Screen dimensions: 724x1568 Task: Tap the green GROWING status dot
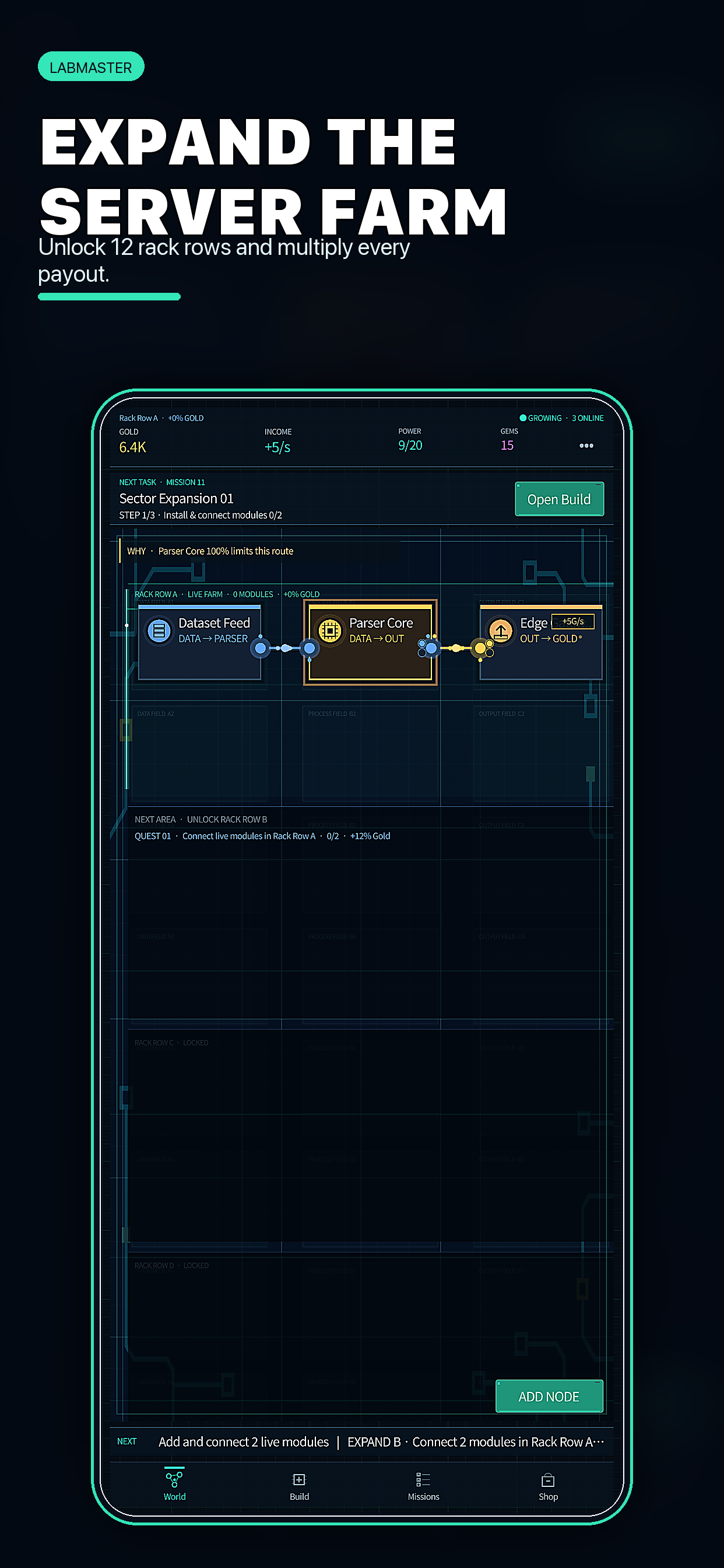click(x=523, y=418)
